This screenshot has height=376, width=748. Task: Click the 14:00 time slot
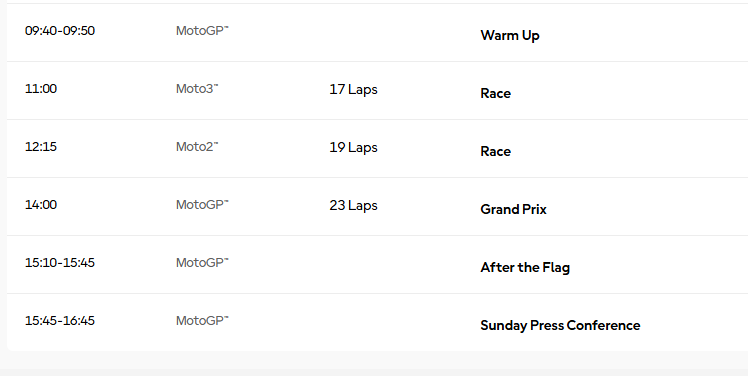[41, 205]
